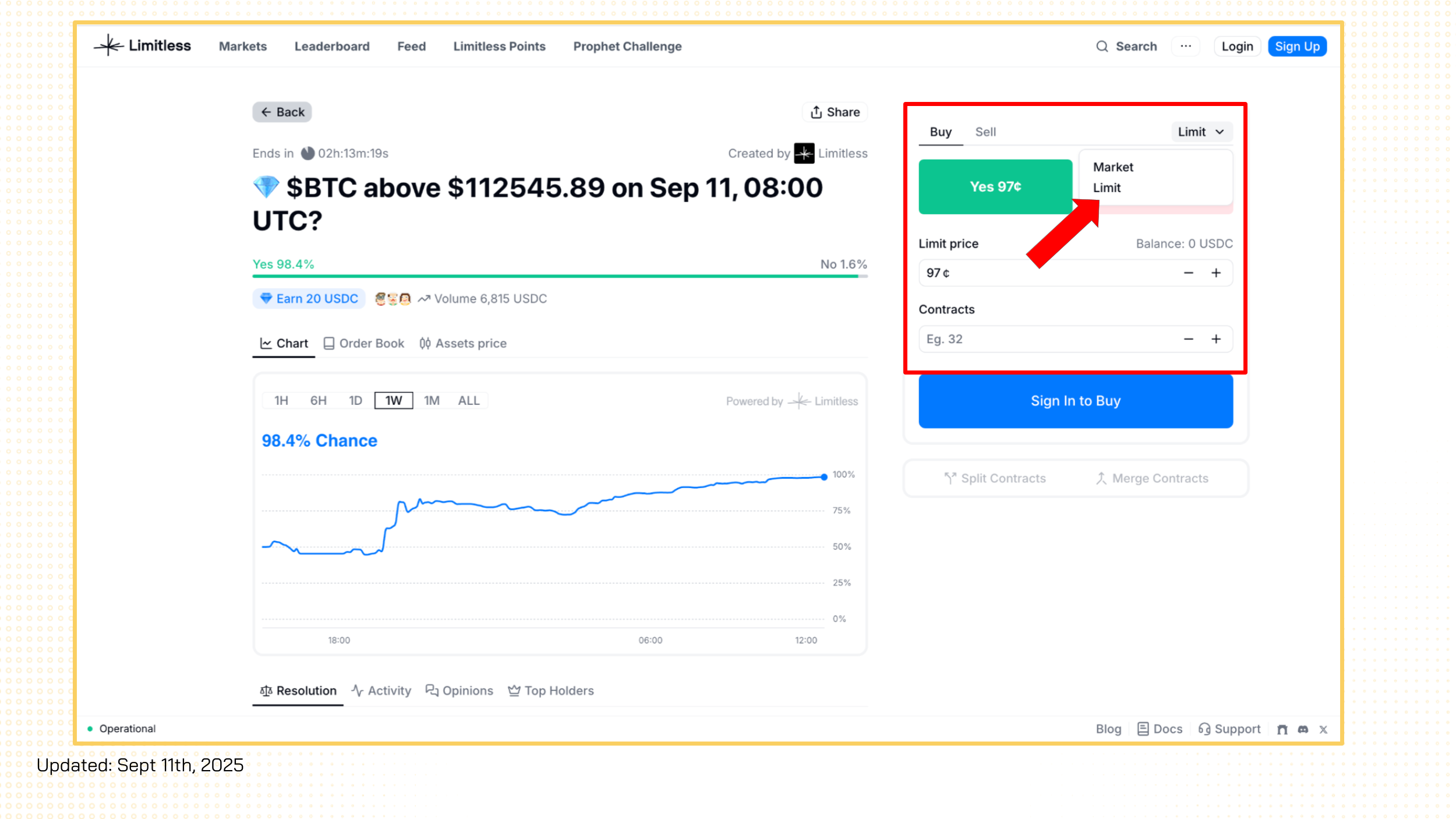Increase limit price with plus icon
1456x819 pixels.
coord(1216,273)
